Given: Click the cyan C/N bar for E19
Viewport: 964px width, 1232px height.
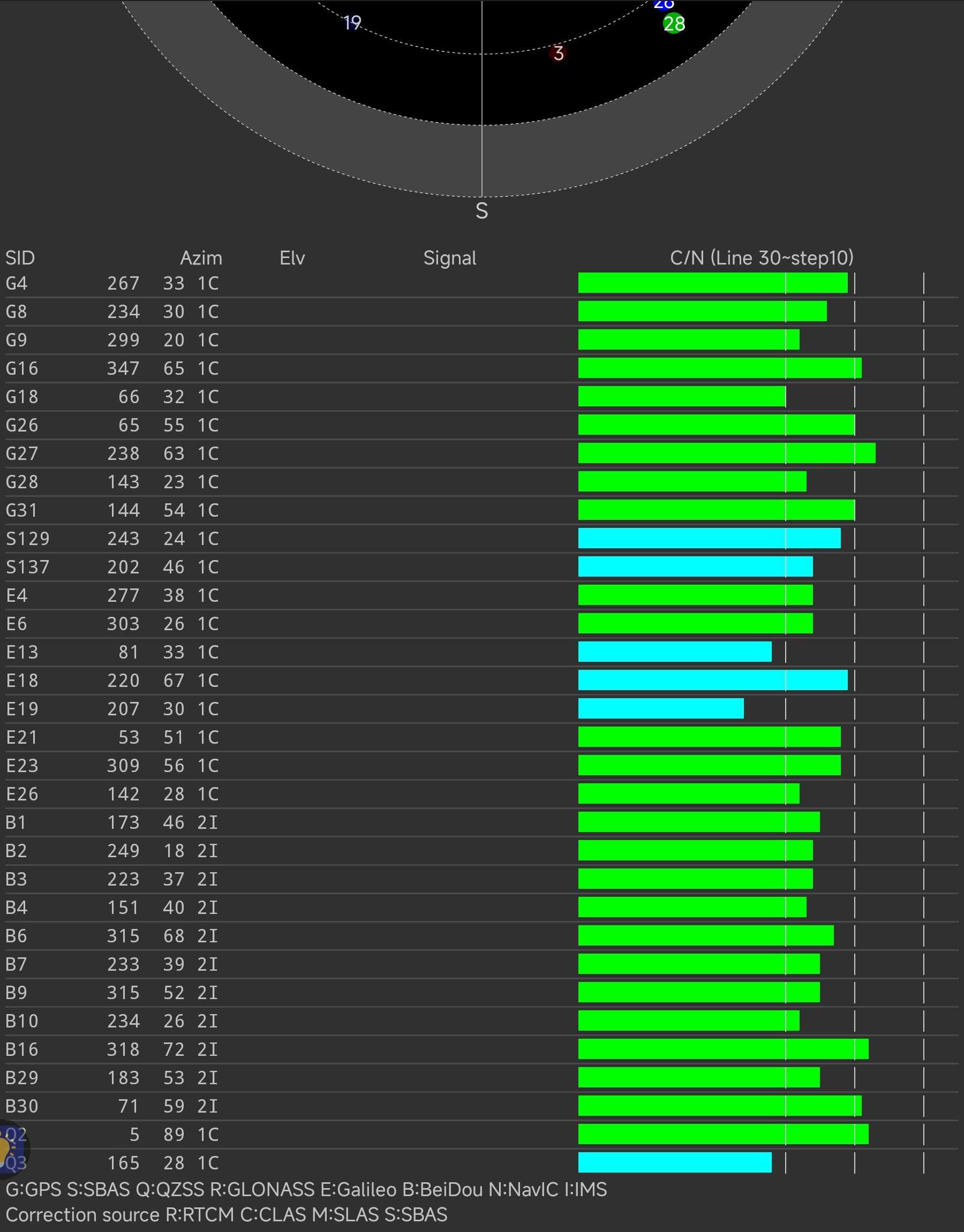Looking at the screenshot, I should pos(660,708).
